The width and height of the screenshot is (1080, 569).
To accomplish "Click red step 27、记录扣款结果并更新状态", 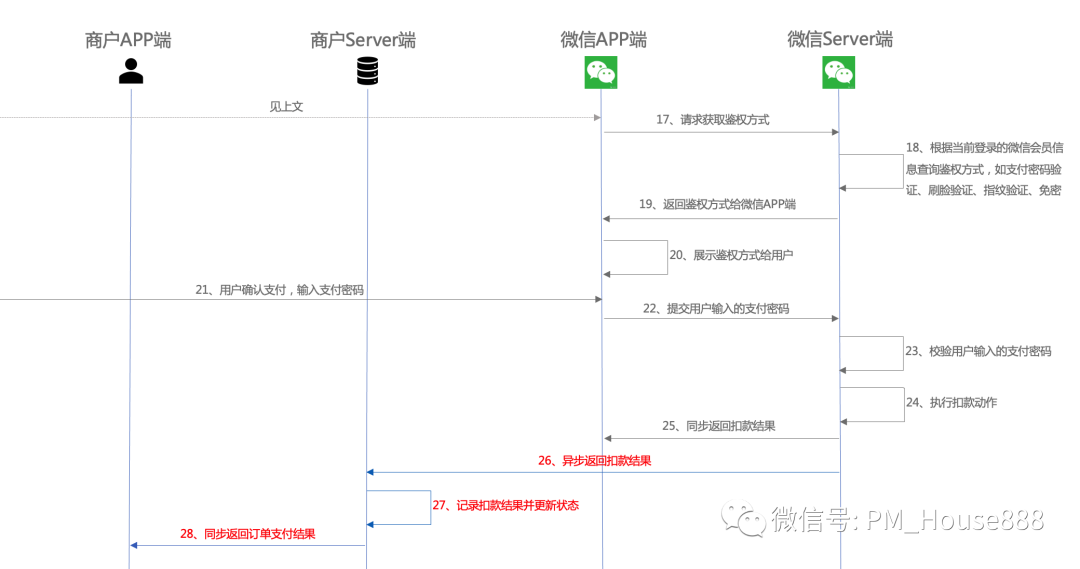I will pyautogui.click(x=506, y=506).
